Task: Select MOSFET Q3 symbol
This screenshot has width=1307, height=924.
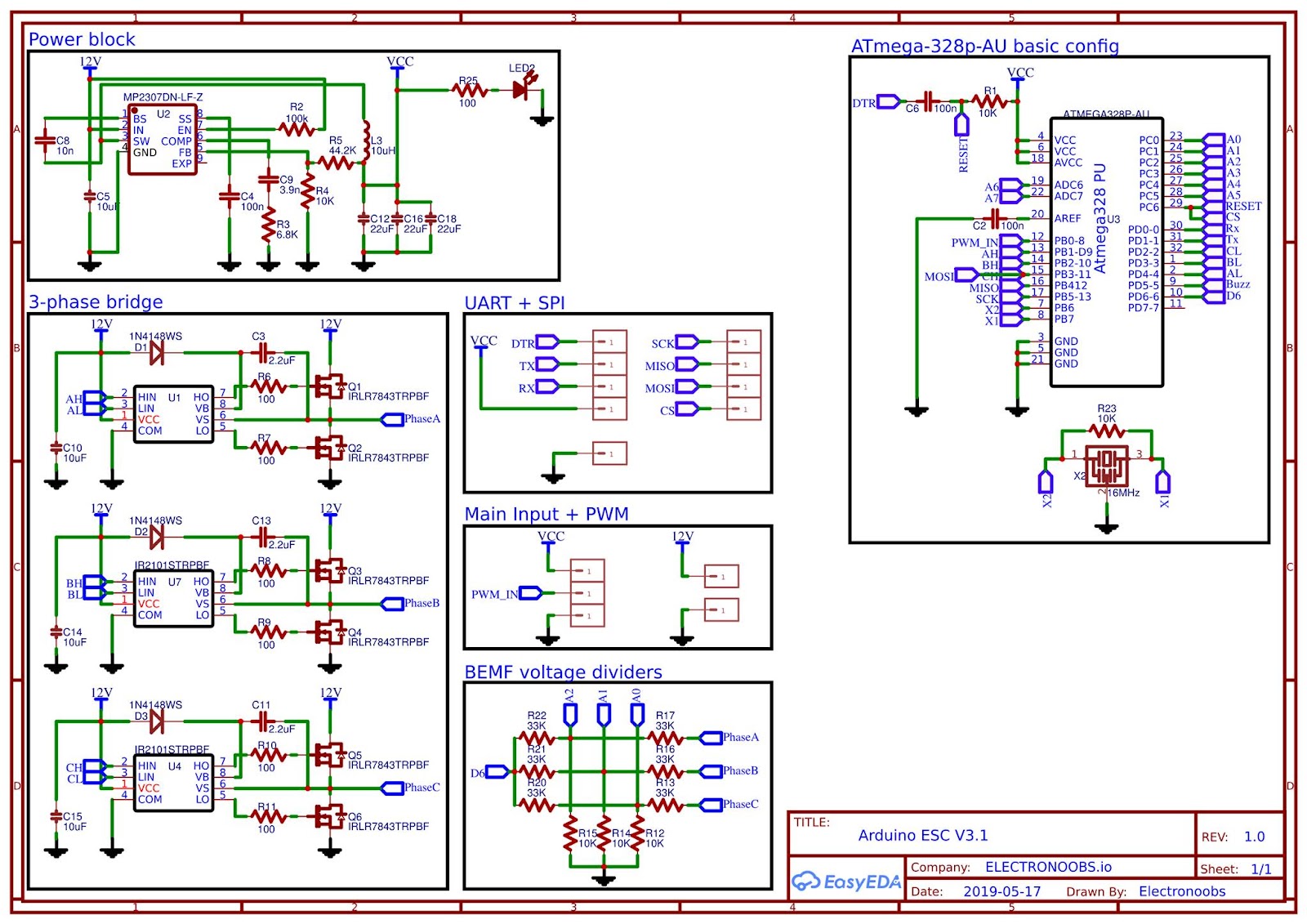Action: [330, 569]
